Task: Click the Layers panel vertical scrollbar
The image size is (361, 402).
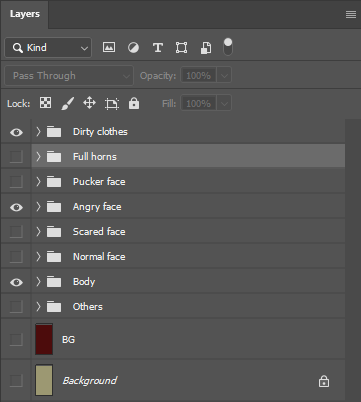Action: [353, 260]
